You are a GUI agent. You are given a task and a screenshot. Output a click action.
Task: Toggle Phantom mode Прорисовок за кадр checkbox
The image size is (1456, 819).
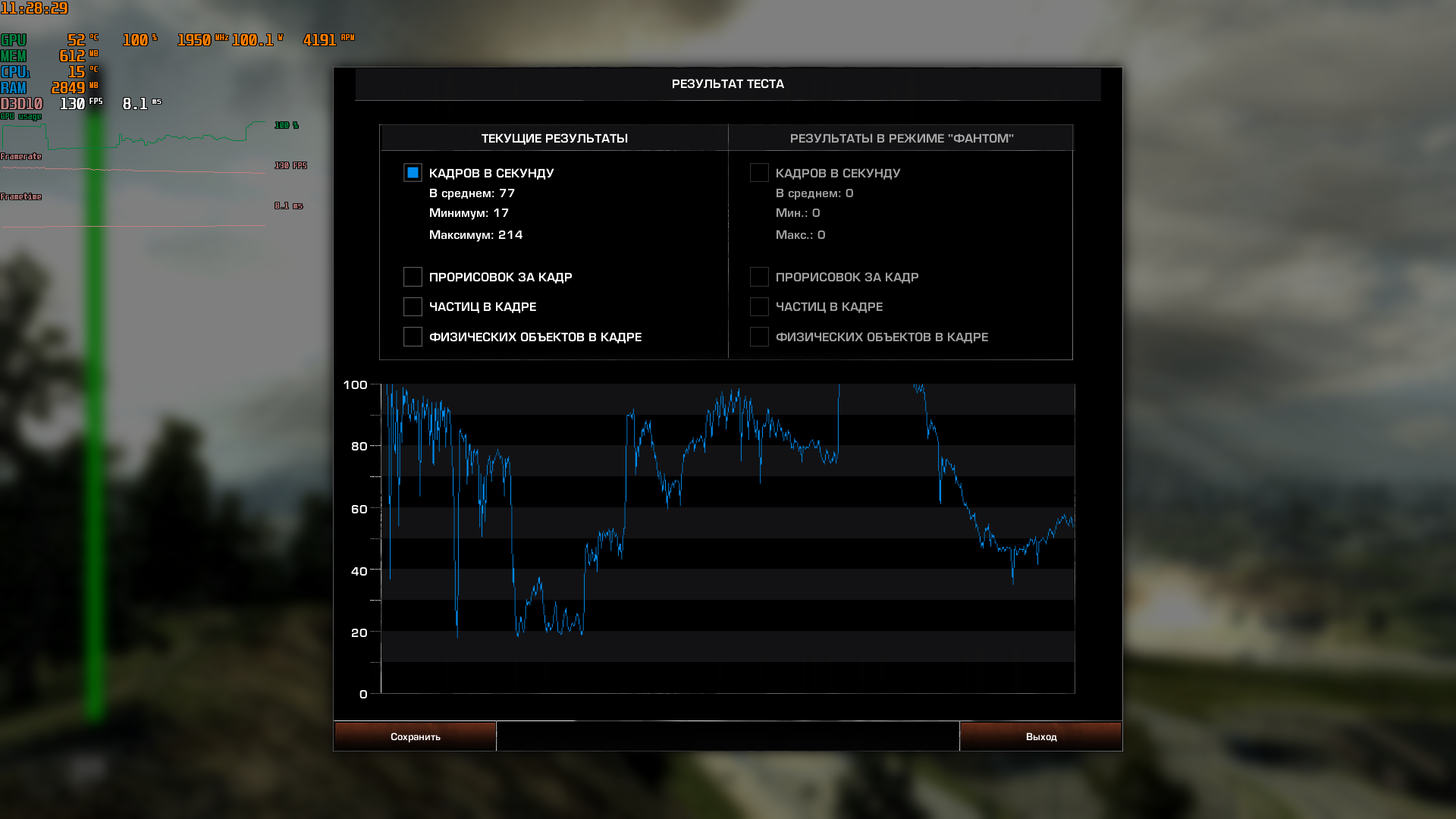759,277
